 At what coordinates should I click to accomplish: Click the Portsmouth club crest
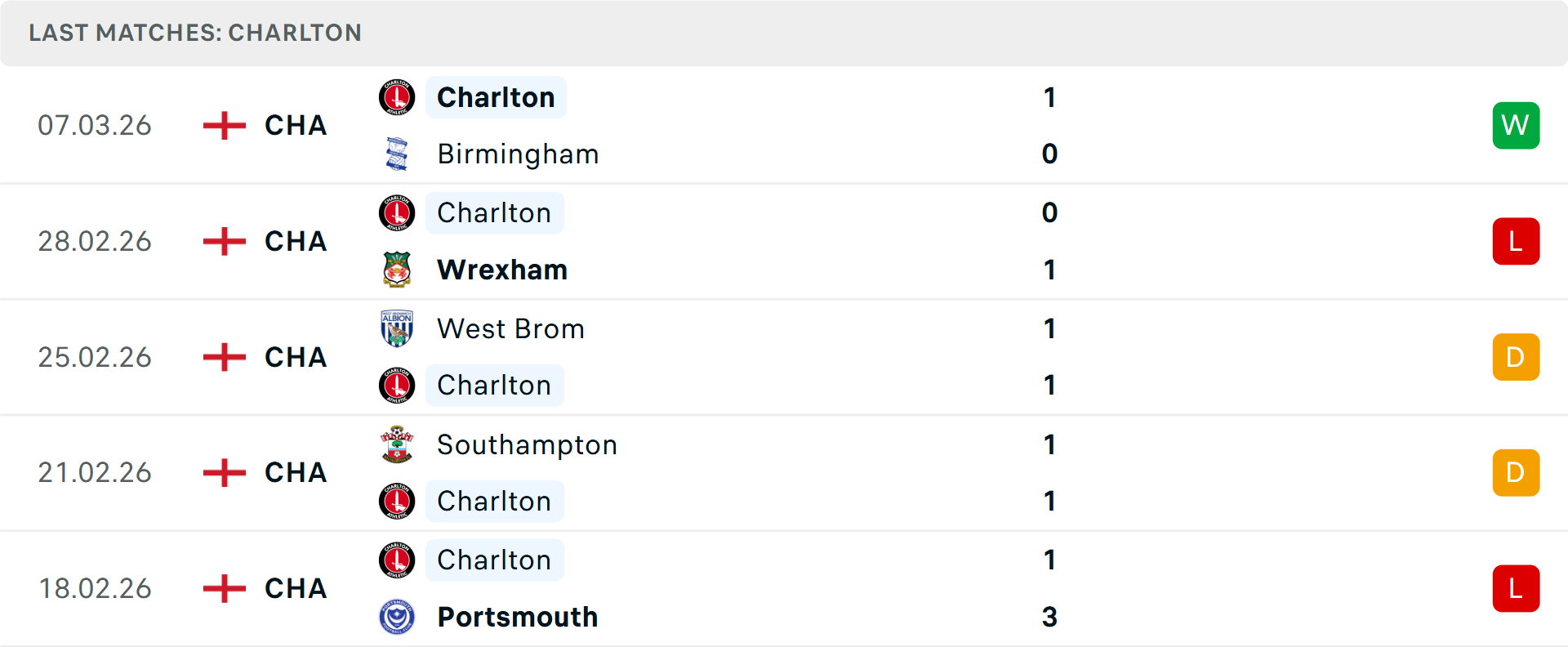click(x=397, y=617)
